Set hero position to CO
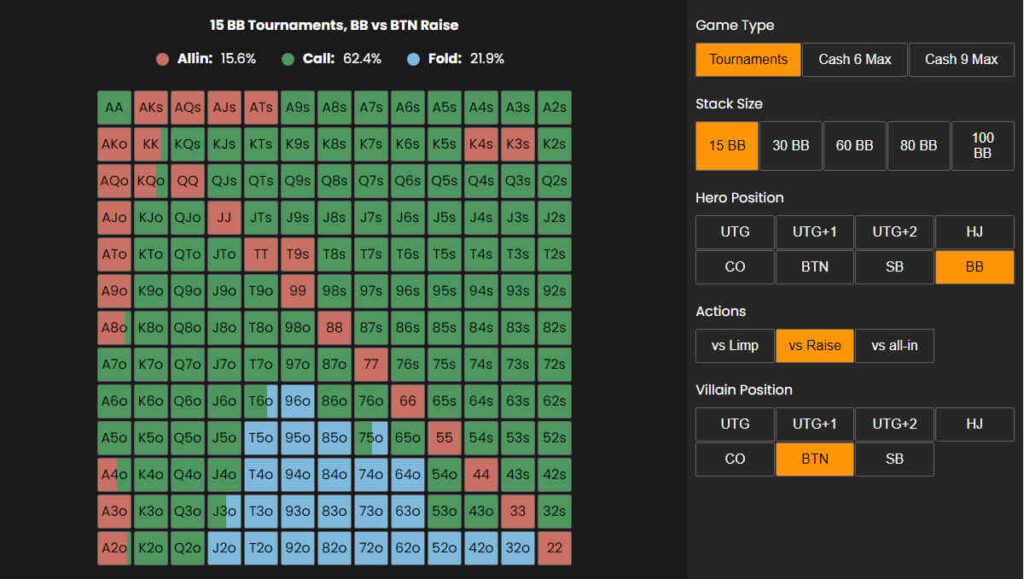 [x=735, y=266]
